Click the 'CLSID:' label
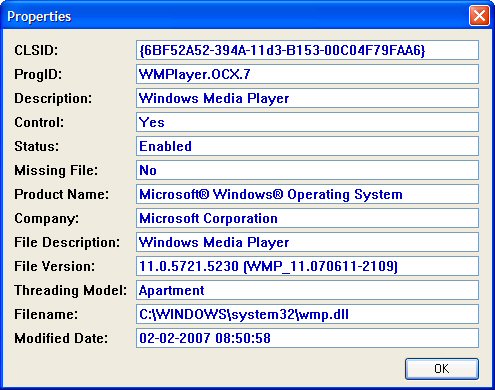Image resolution: width=495 pixels, height=390 pixels. [36, 51]
